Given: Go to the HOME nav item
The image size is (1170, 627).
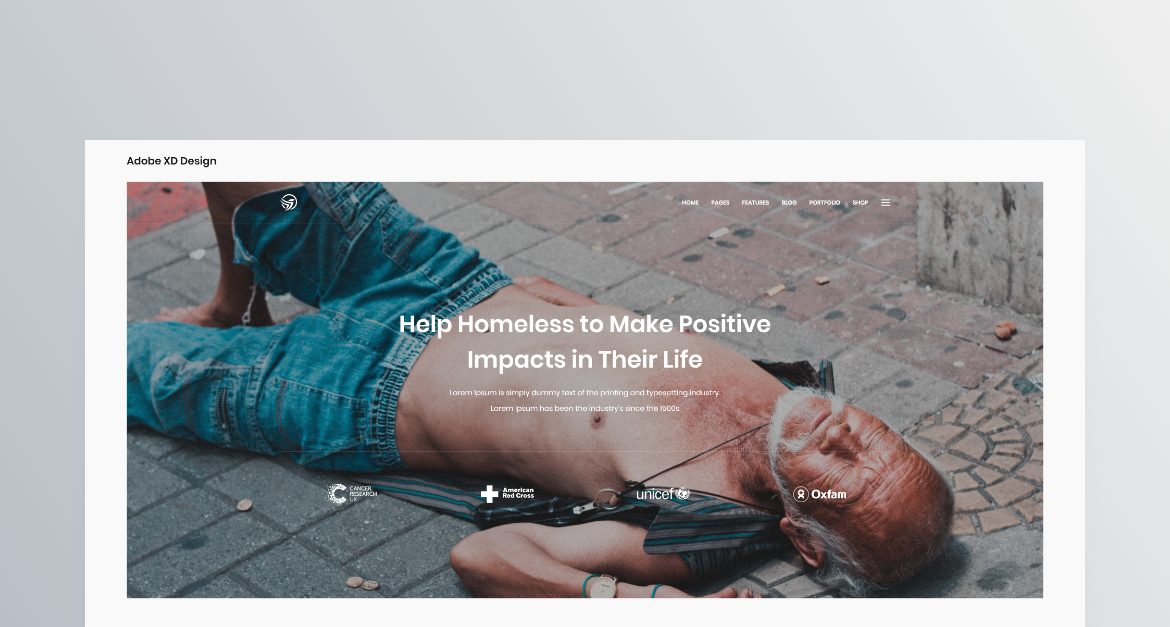Looking at the screenshot, I should 690,203.
